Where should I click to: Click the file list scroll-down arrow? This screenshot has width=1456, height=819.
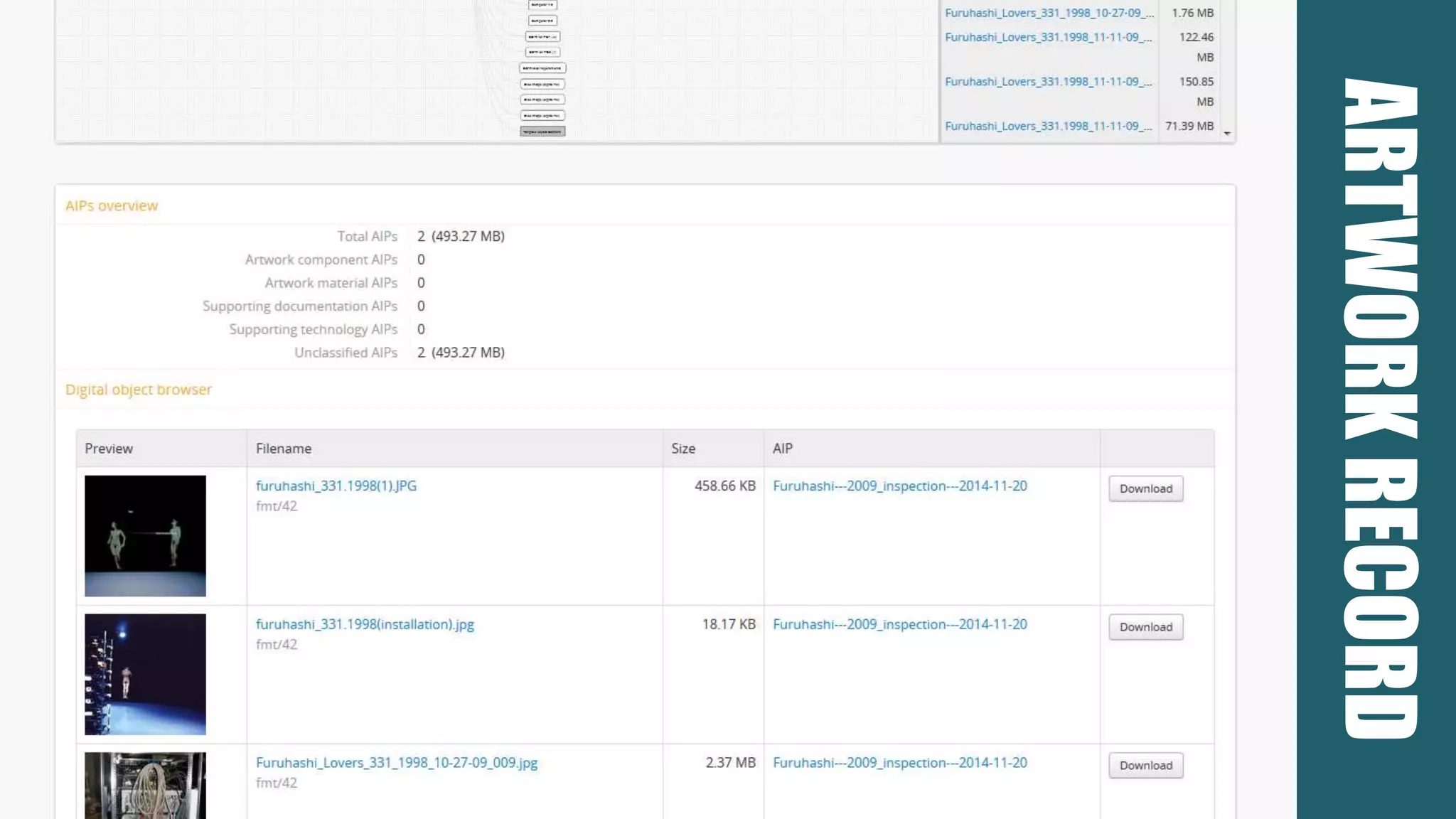[1227, 134]
